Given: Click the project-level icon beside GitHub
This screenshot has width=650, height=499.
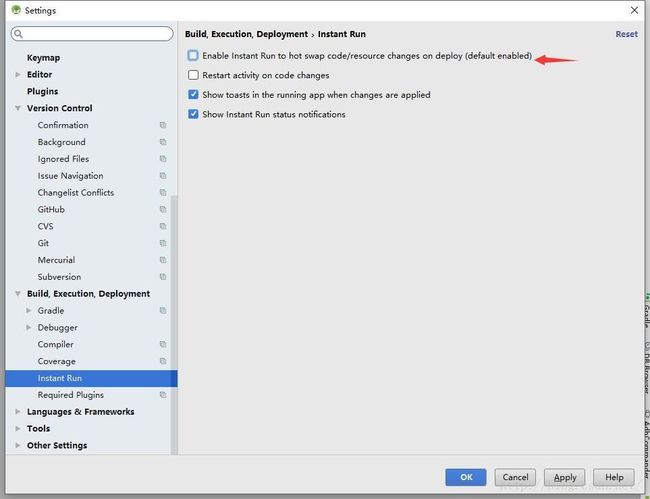Looking at the screenshot, I should (x=163, y=210).
